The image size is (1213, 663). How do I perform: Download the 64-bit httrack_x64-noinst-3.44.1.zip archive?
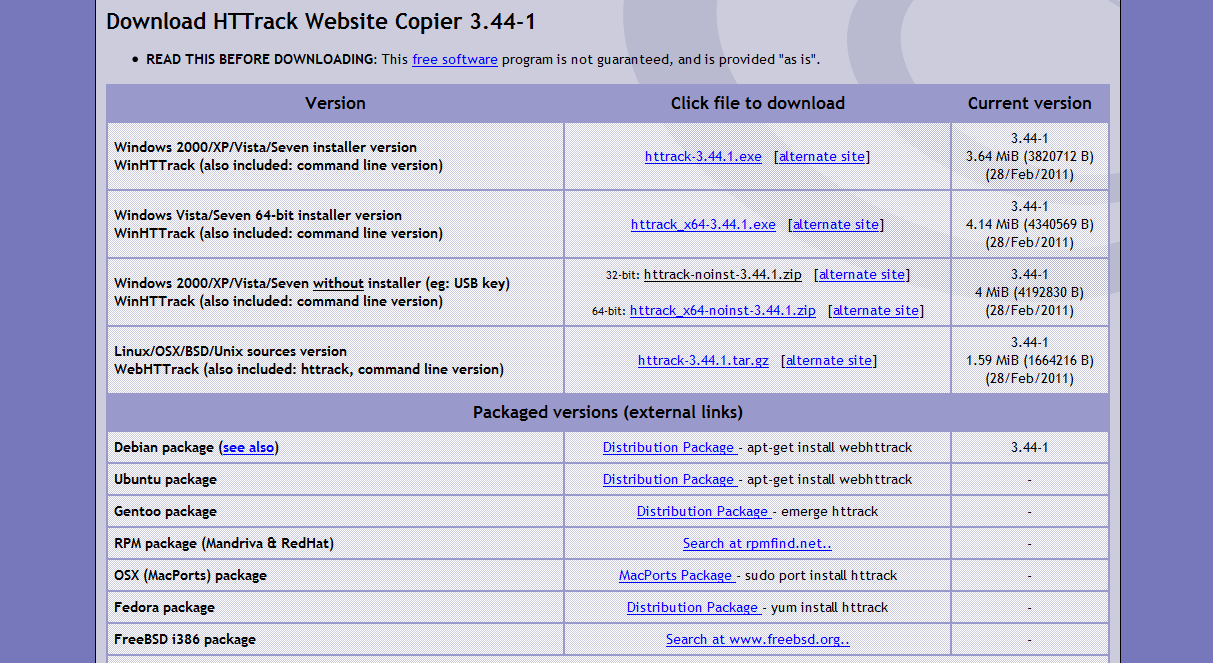(x=723, y=310)
